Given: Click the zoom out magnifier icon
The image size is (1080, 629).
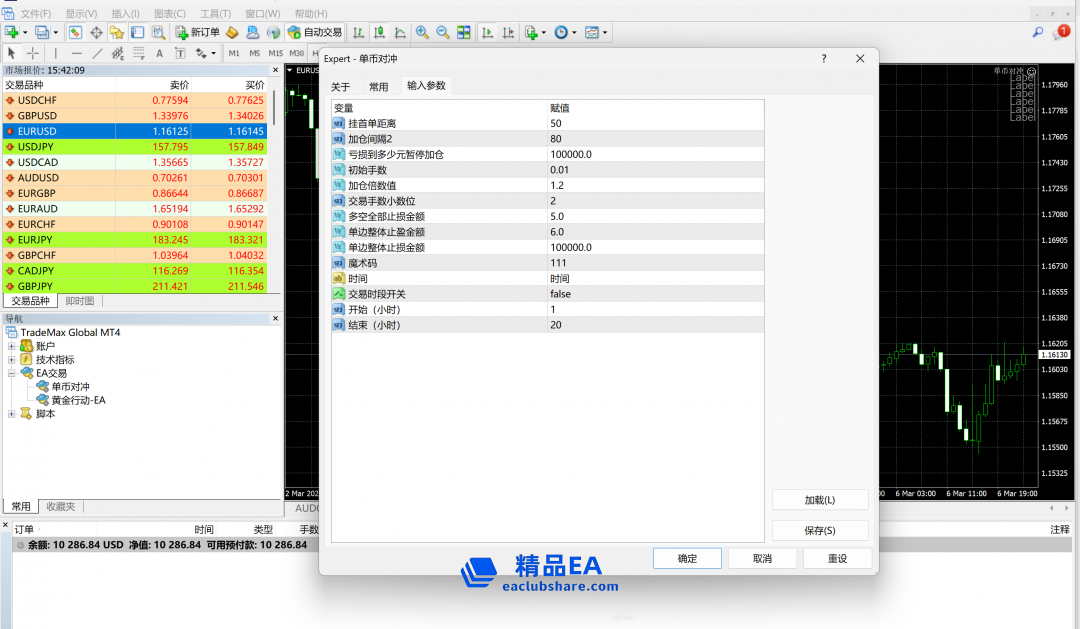Looking at the screenshot, I should pyautogui.click(x=442, y=32).
